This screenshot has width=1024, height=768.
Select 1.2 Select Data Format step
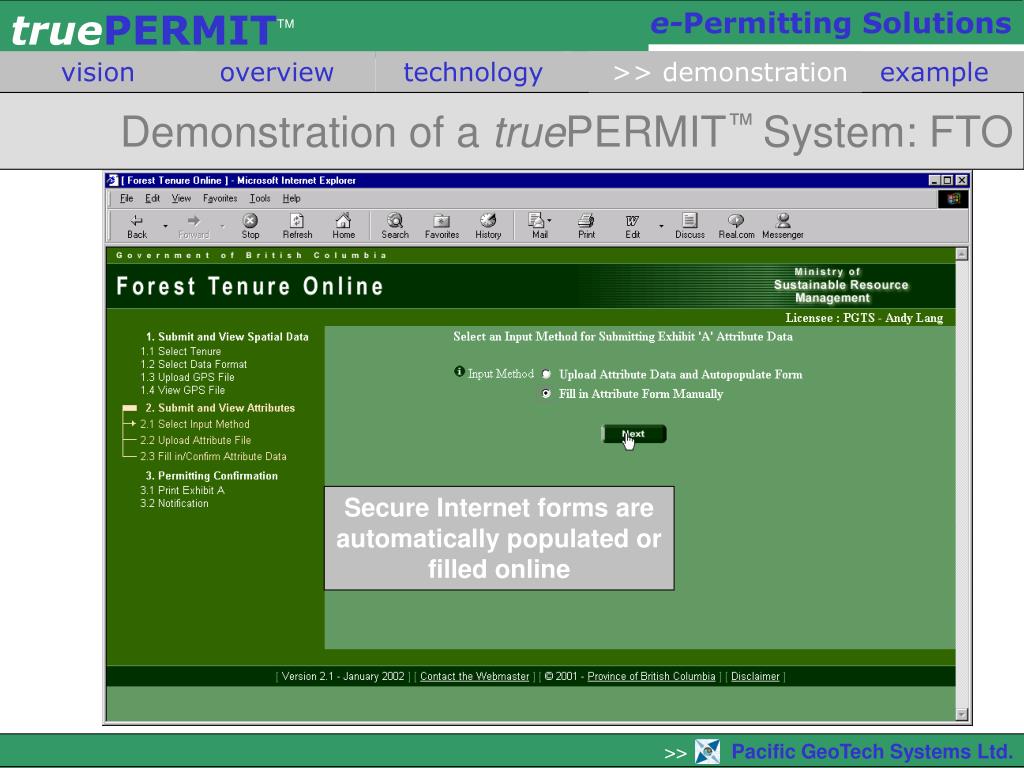(x=193, y=364)
